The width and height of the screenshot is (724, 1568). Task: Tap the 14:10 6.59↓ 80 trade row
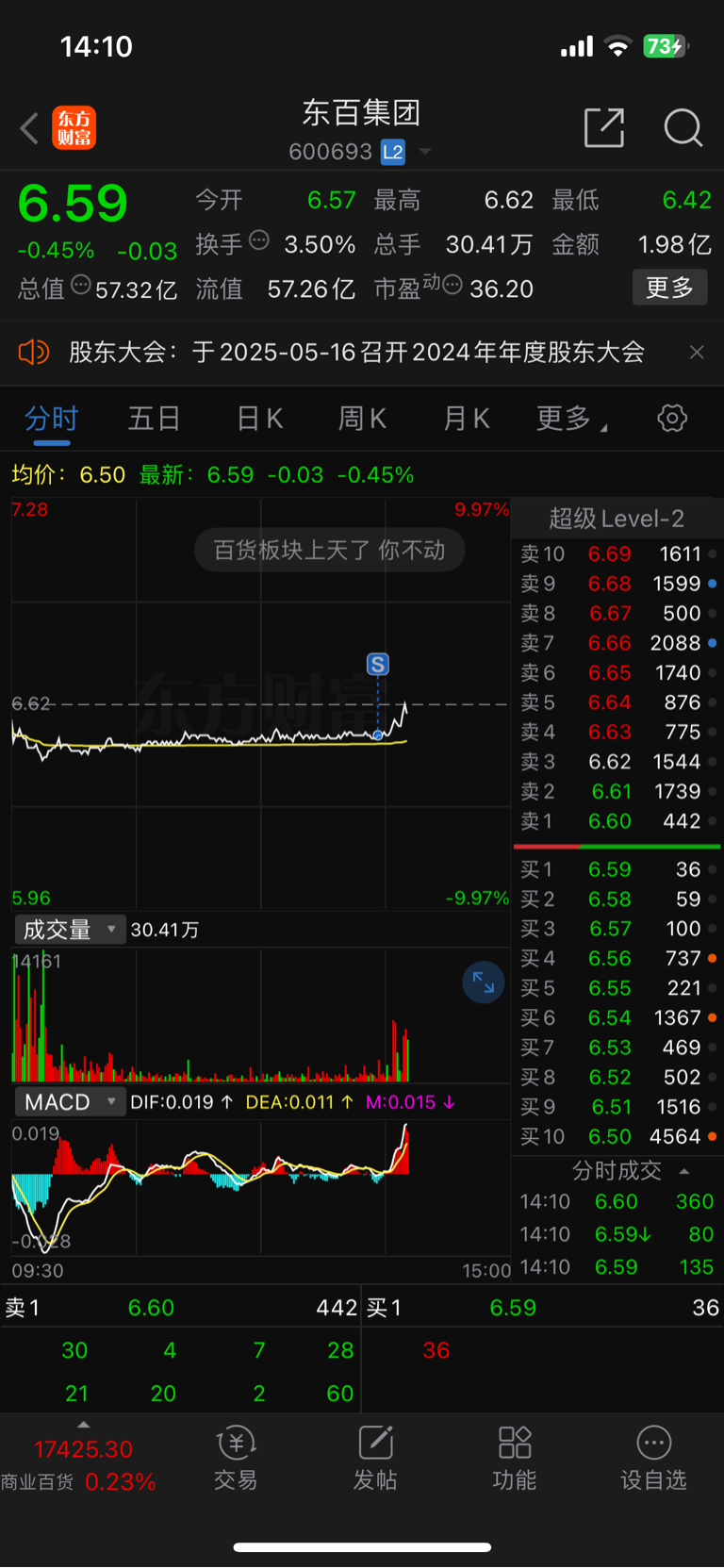(x=617, y=1234)
